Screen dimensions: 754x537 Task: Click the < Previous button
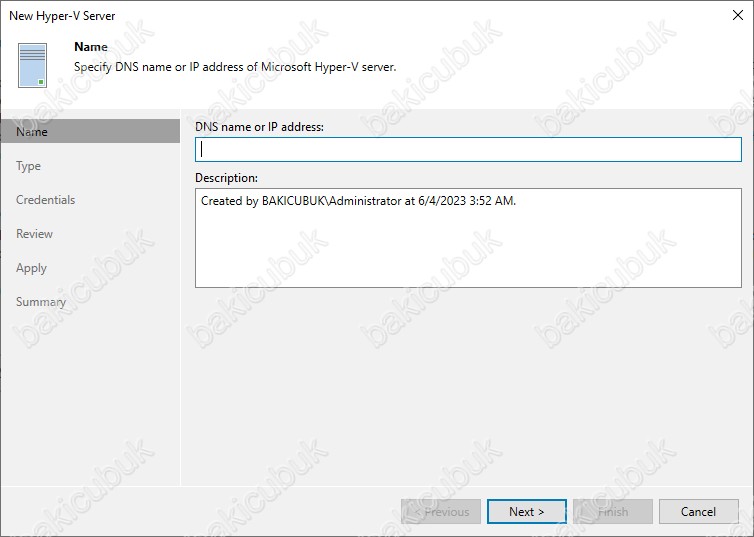(x=441, y=512)
